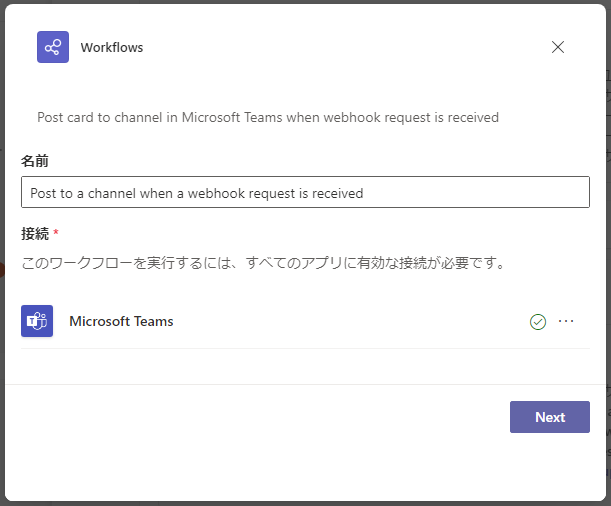611x506 pixels.
Task: Click the 接続 label
Action: point(35,234)
